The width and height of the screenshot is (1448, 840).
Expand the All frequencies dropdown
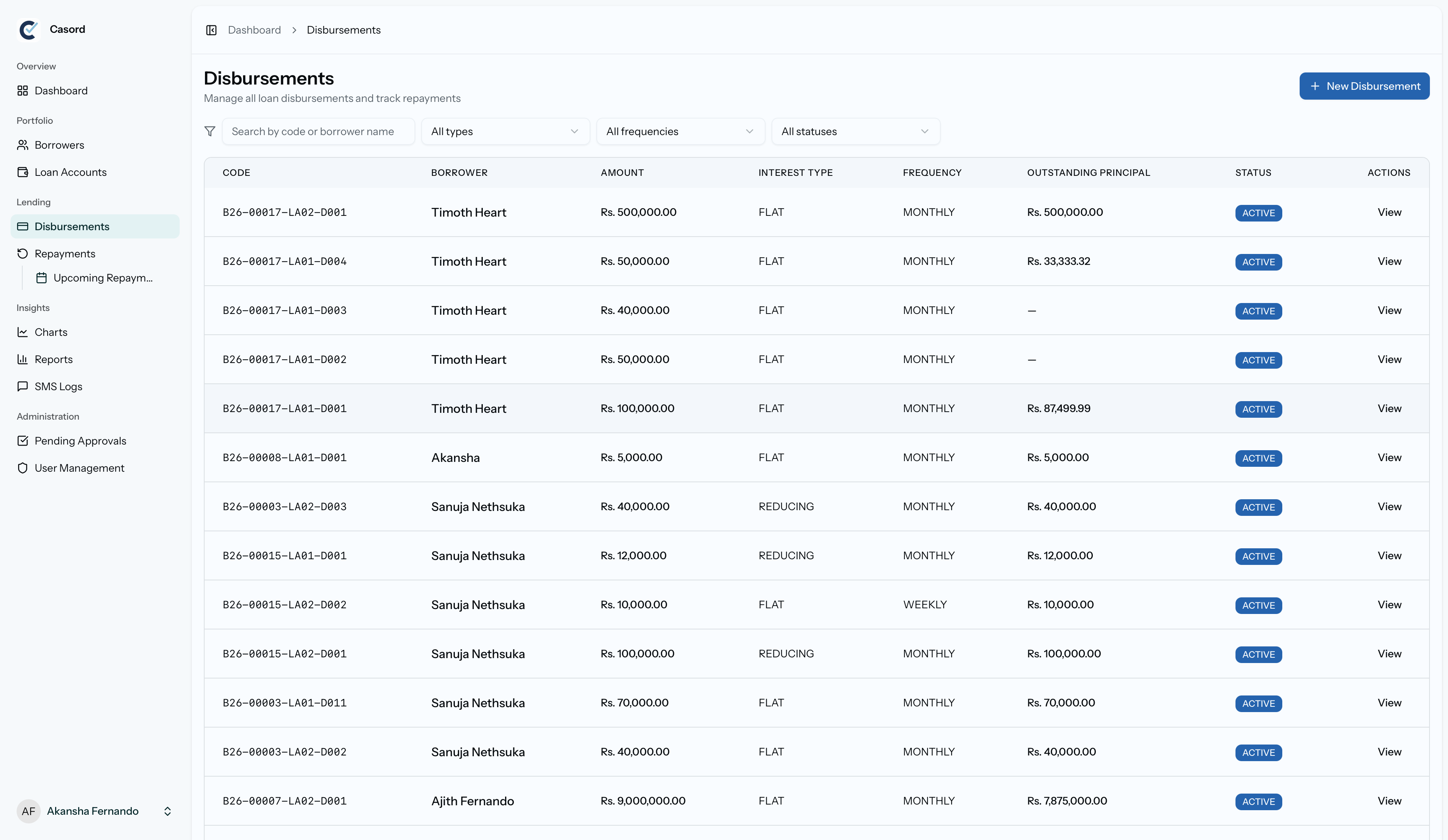(680, 132)
